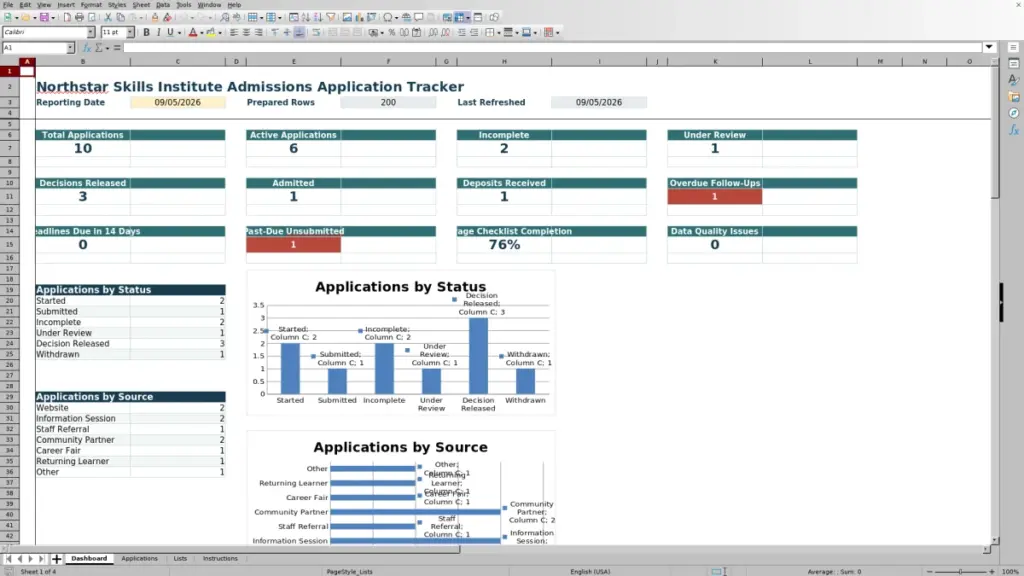Click the 'Applications by Status' chart
Screen dimensions: 1024x576
(401, 343)
